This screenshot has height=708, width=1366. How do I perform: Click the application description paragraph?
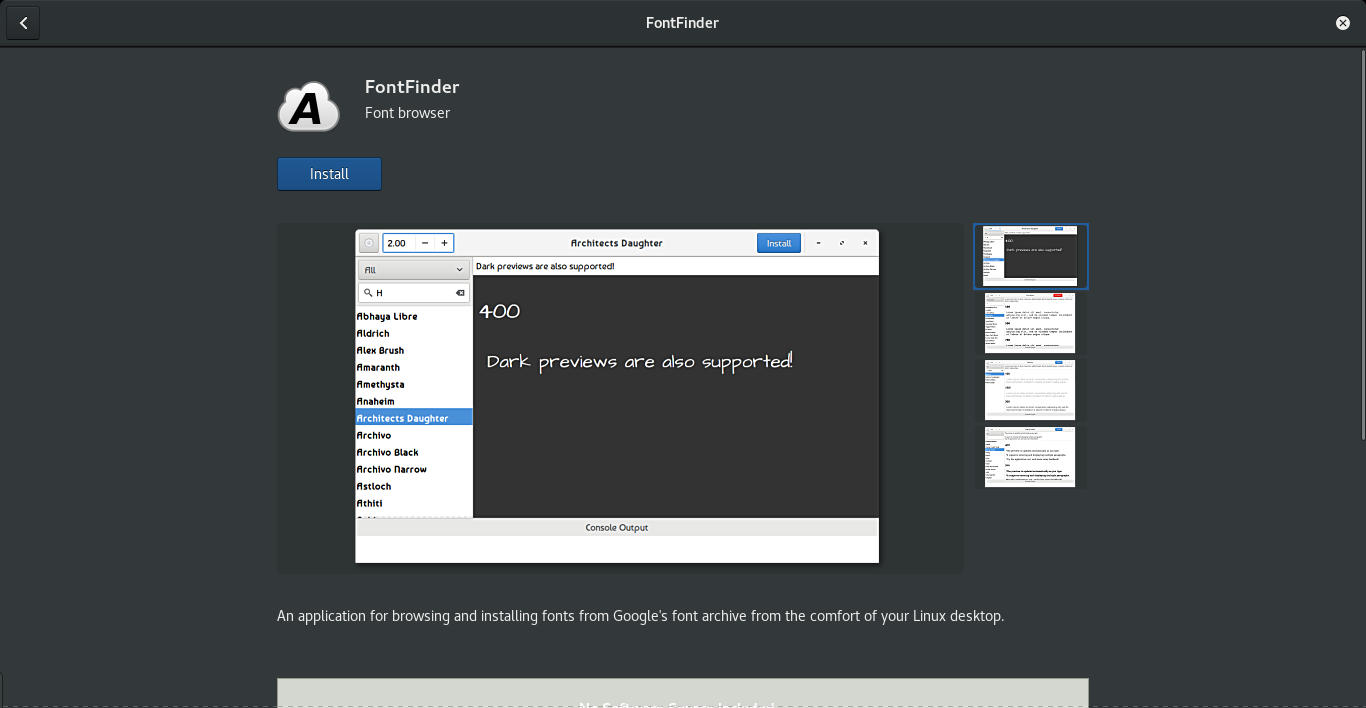[x=640, y=616]
